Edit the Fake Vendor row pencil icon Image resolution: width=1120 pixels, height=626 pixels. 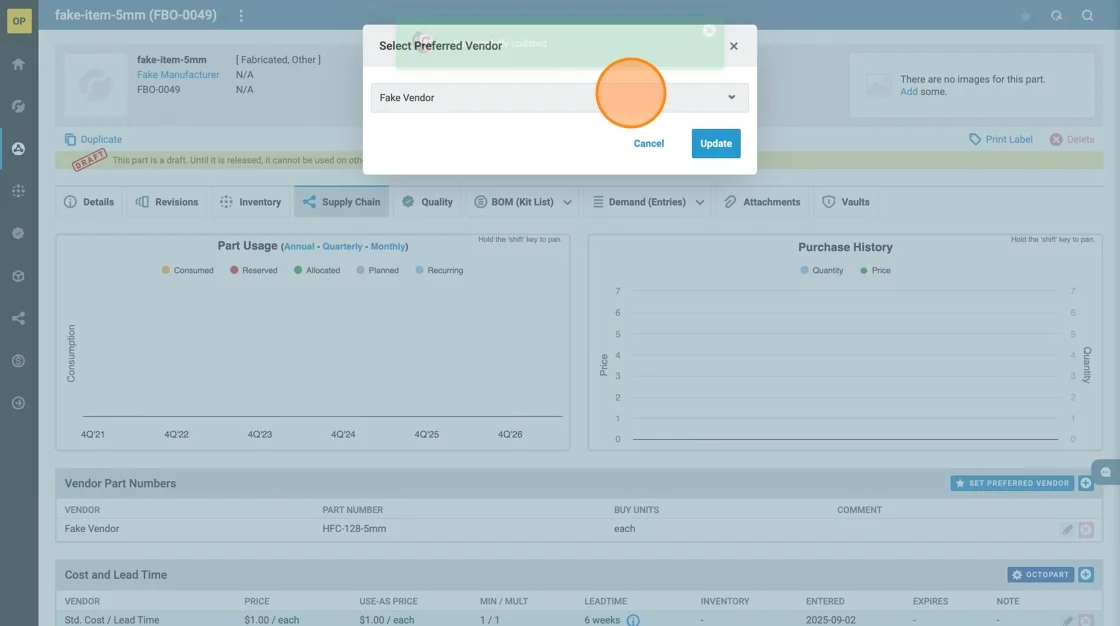point(1067,529)
